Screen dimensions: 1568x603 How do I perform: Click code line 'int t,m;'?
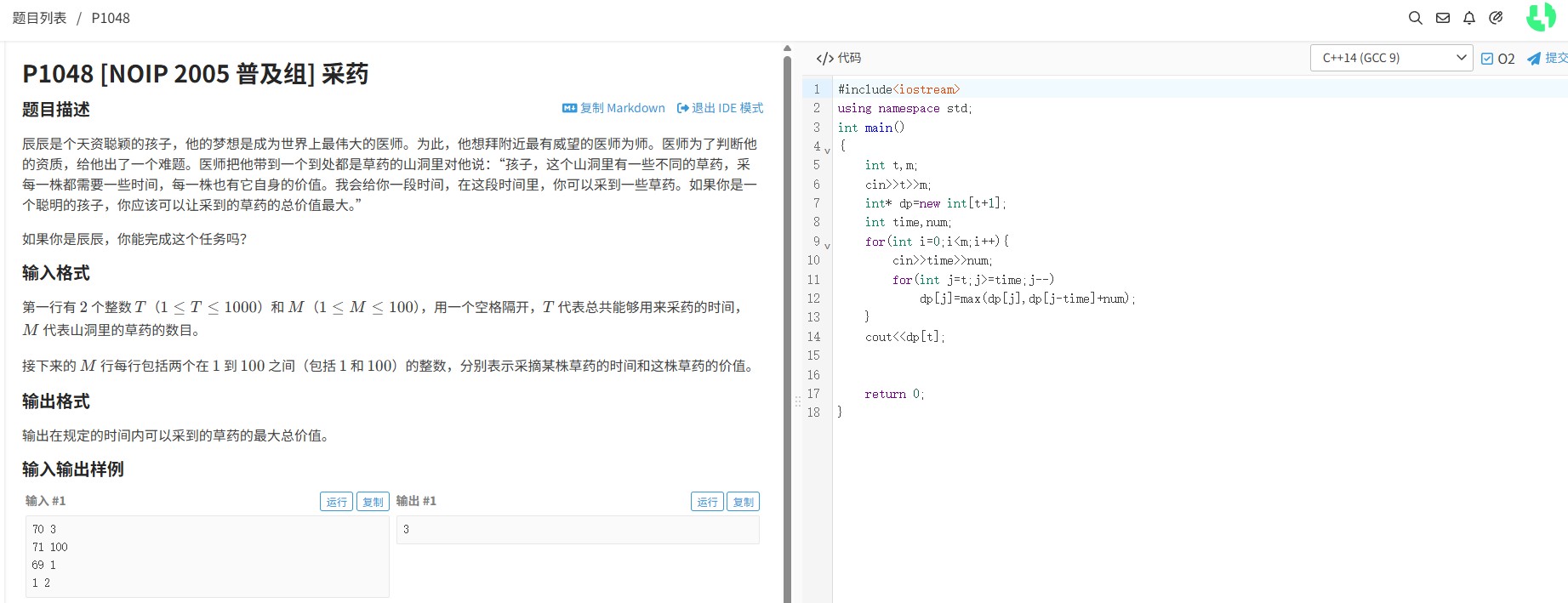892,165
